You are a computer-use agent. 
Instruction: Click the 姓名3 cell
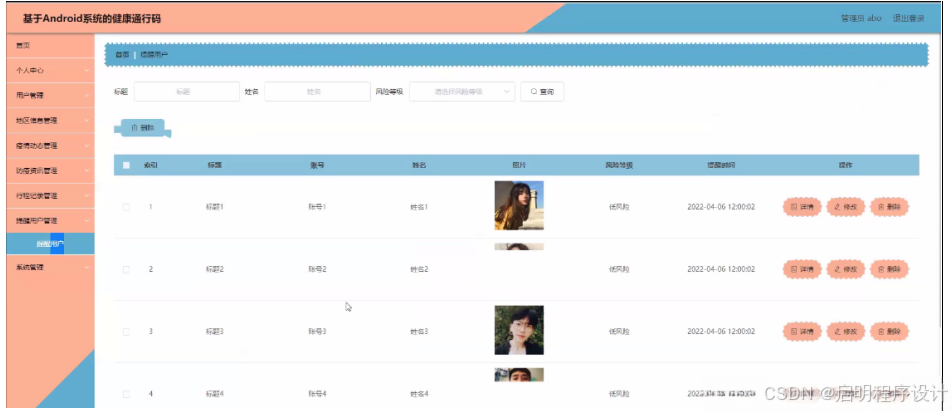point(420,331)
